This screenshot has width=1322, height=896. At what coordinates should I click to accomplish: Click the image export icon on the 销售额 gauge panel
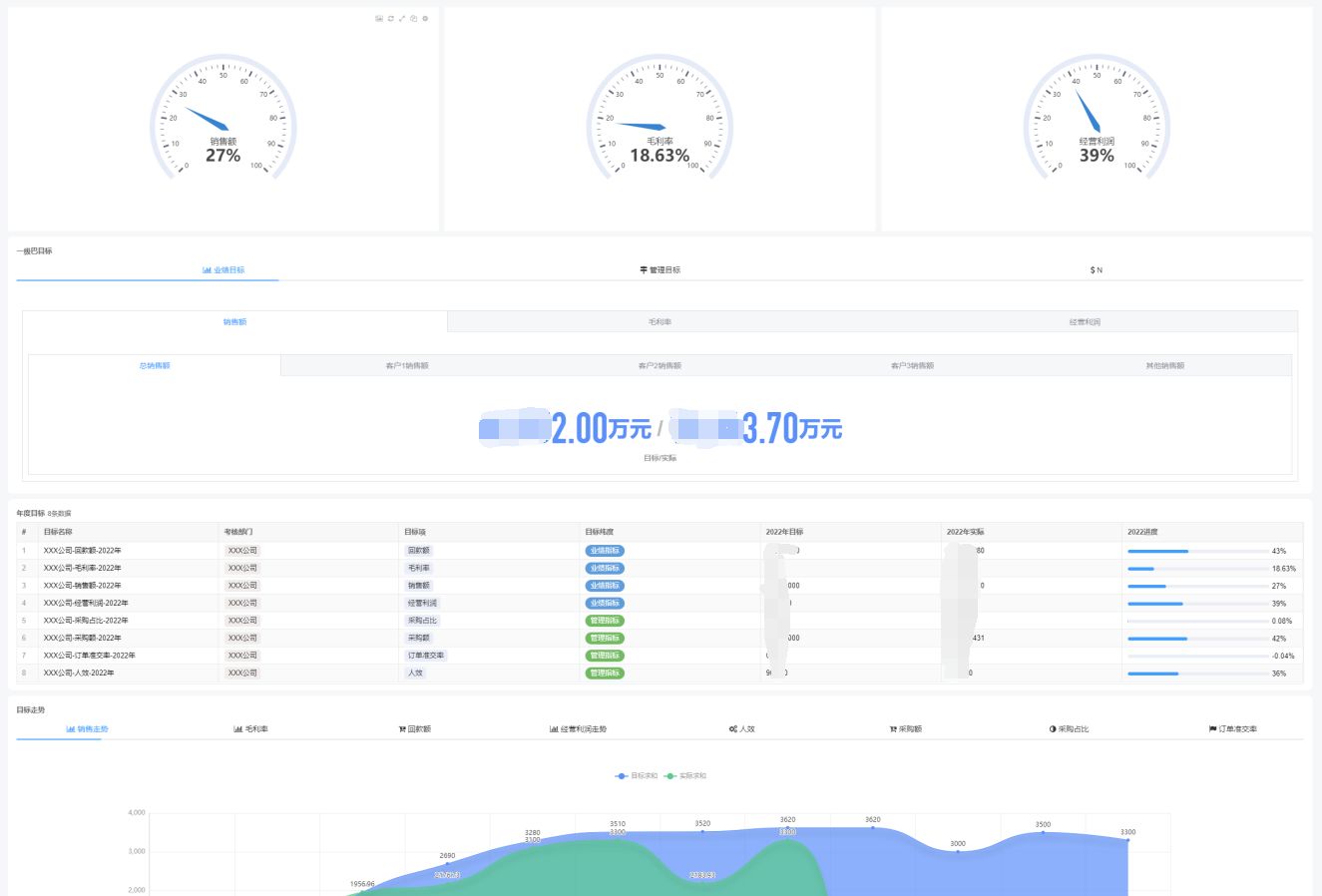[379, 19]
